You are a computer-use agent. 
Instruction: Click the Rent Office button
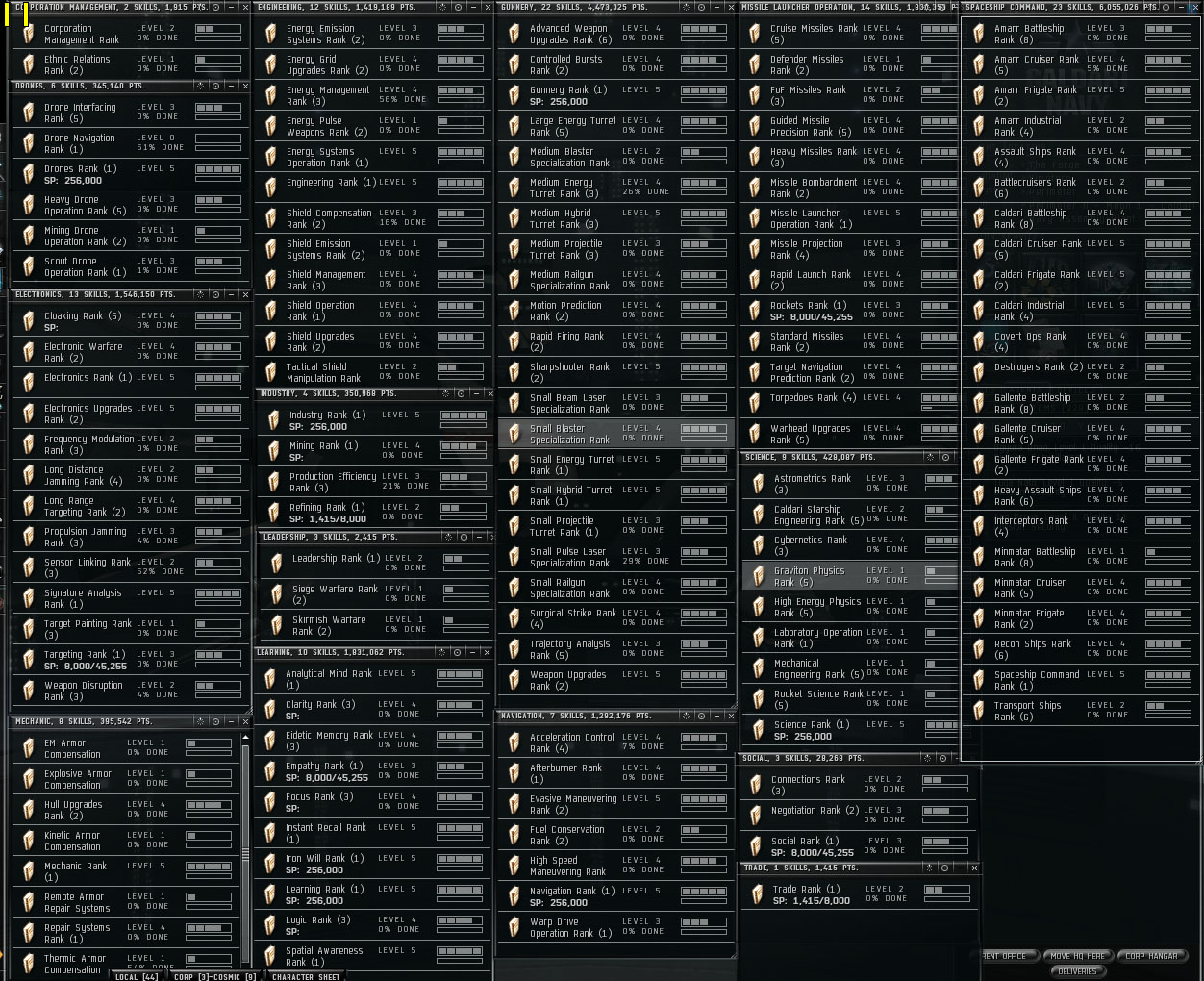coord(1010,956)
